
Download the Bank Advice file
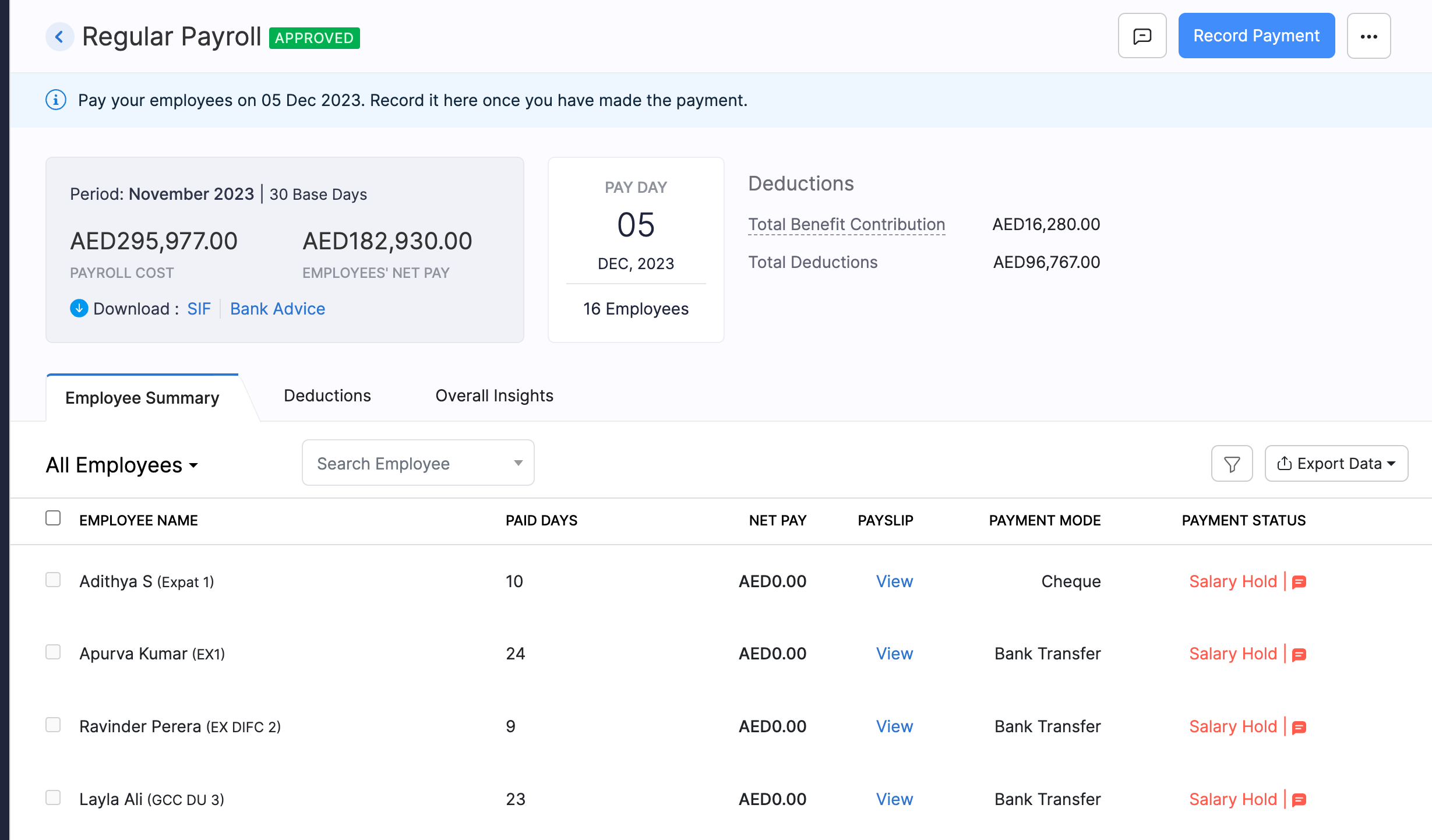277,309
